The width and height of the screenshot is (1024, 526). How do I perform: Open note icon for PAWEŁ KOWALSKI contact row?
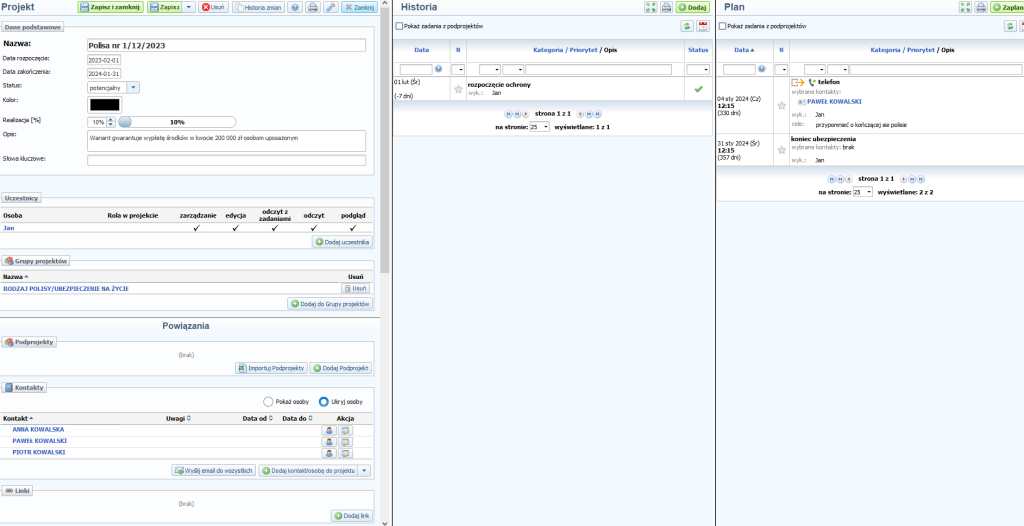[345, 442]
